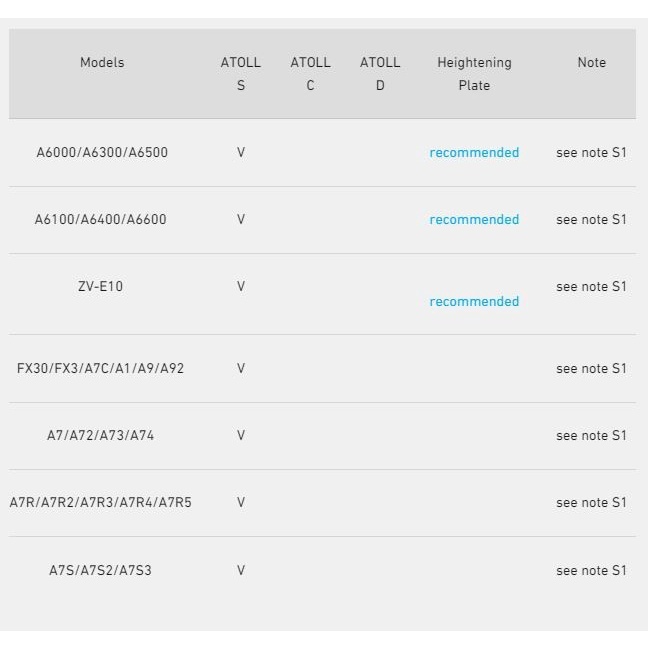Open the "recommended" link for ZV-E10
This screenshot has width=648, height=648.
(474, 302)
